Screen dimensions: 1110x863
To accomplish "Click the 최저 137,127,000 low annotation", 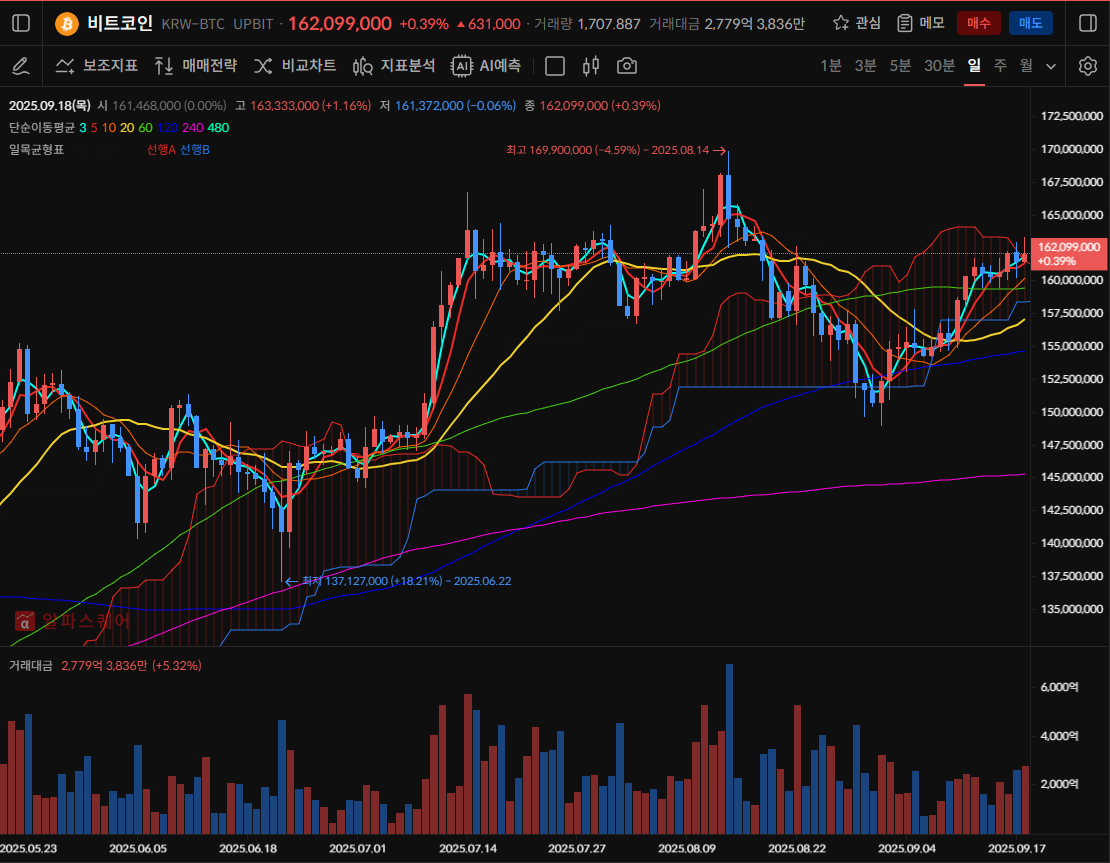I will pyautogui.click(x=398, y=581).
